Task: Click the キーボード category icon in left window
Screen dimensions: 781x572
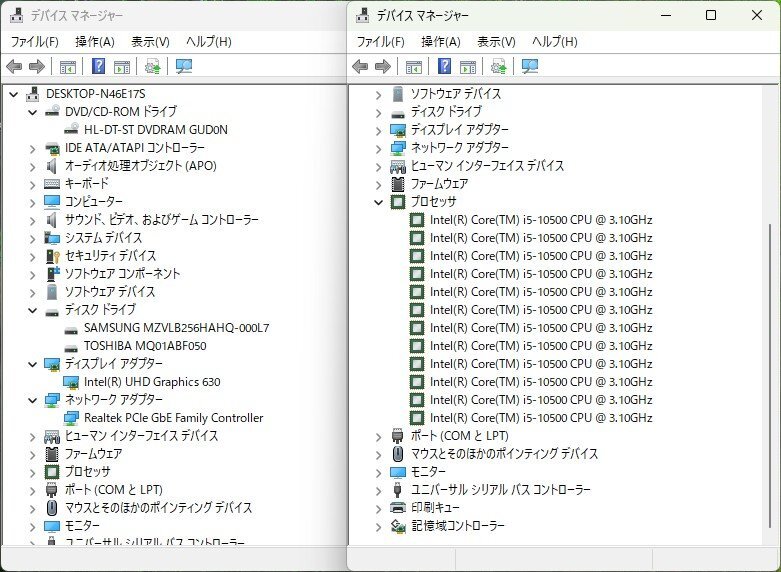Action: [52, 184]
